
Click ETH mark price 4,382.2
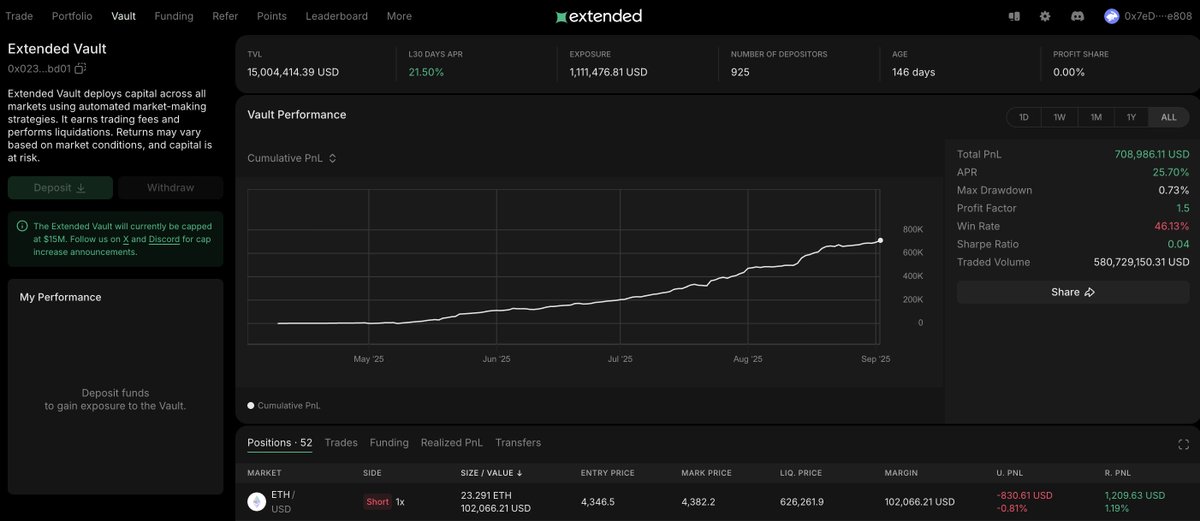(x=698, y=501)
